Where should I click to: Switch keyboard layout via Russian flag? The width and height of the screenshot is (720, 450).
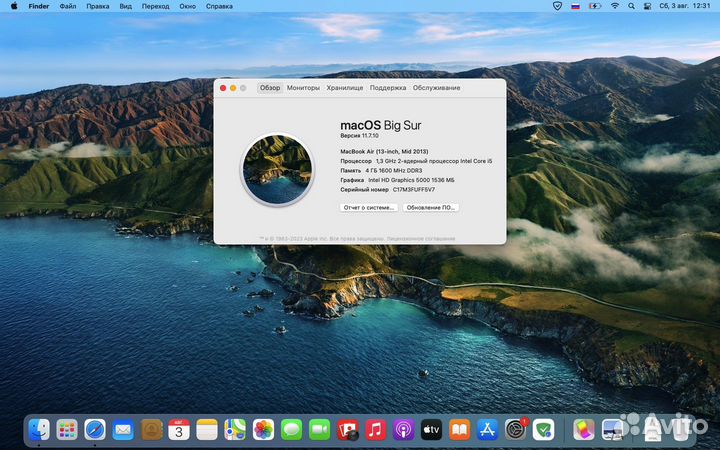point(575,6)
